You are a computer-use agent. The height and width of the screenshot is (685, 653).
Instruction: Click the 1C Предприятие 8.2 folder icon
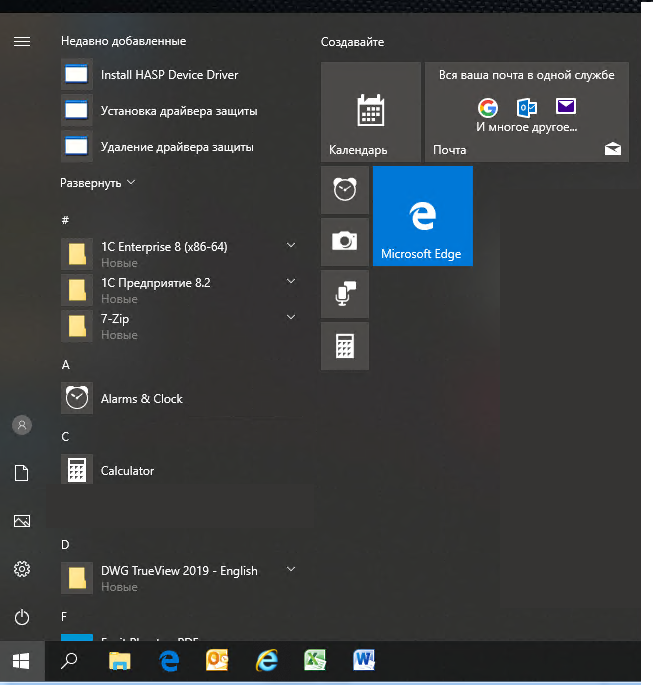tap(77, 290)
